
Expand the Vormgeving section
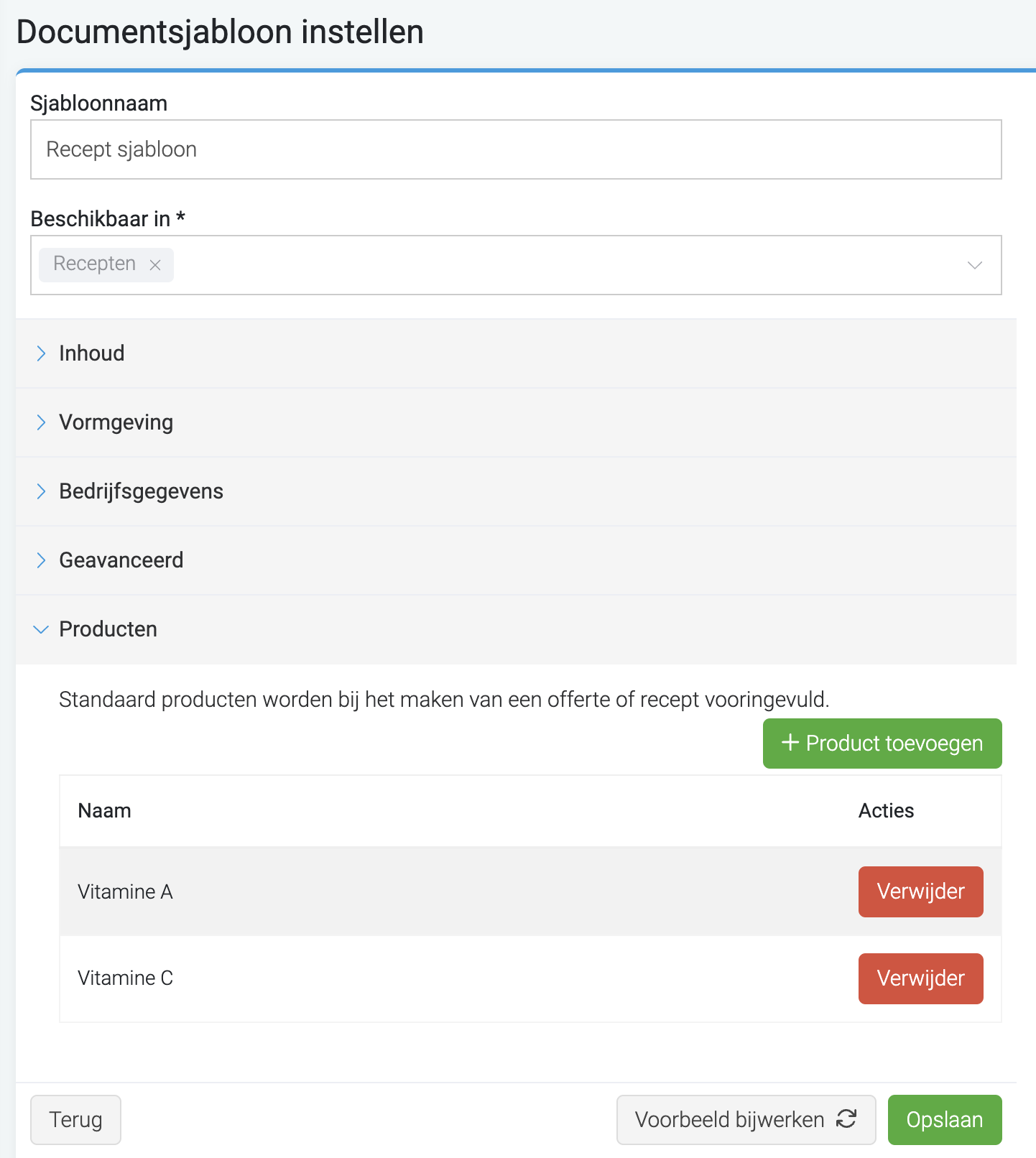point(516,422)
